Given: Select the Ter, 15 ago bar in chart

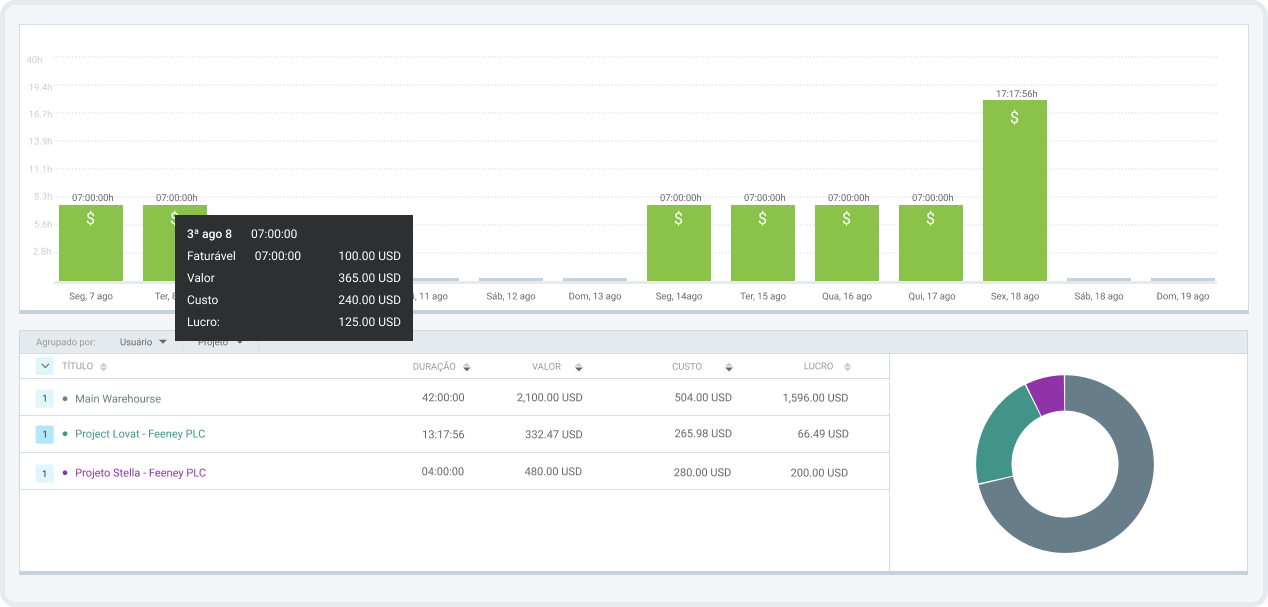Looking at the screenshot, I should point(762,243).
